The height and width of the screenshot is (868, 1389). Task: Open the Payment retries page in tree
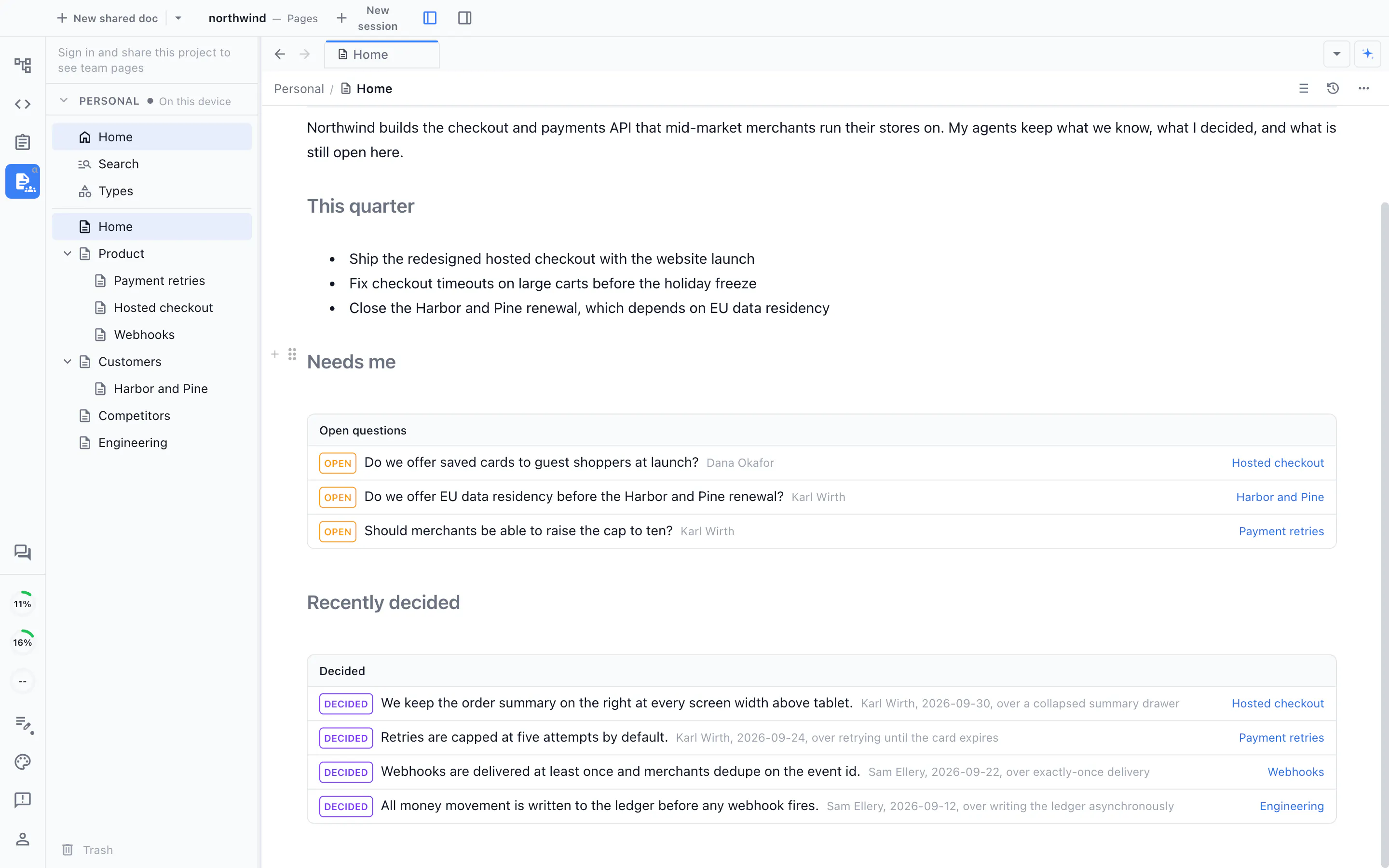coord(151,280)
